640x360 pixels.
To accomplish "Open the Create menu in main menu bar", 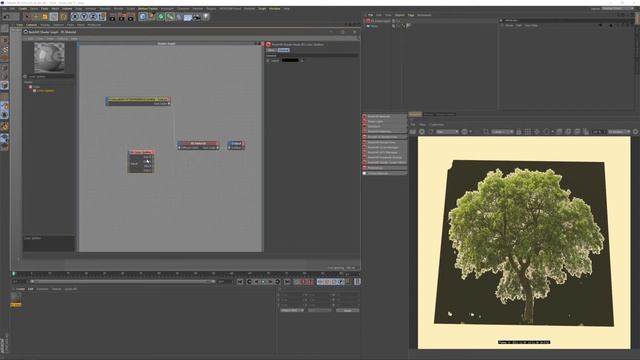I will pyautogui.click(x=22, y=9).
